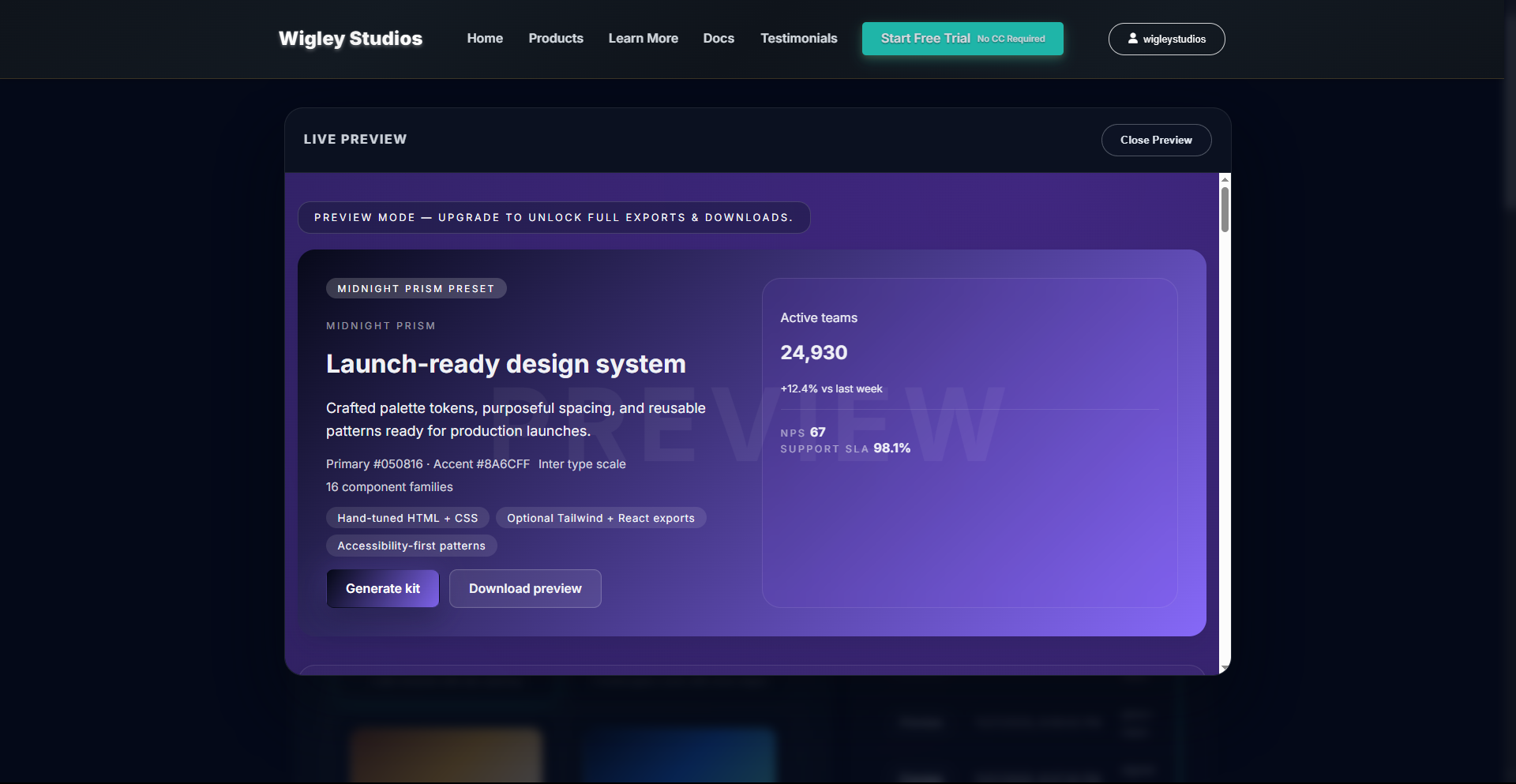Open the wigleystudios account menu
This screenshot has height=784, width=1516.
coord(1166,39)
